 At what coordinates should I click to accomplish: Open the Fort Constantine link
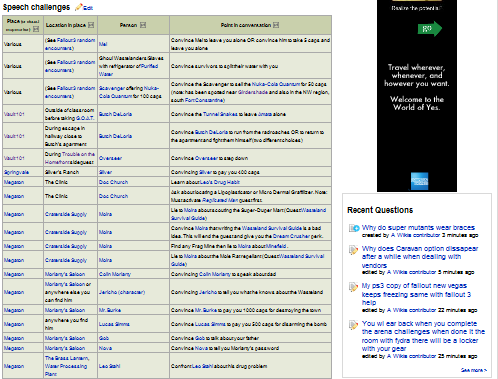point(204,100)
